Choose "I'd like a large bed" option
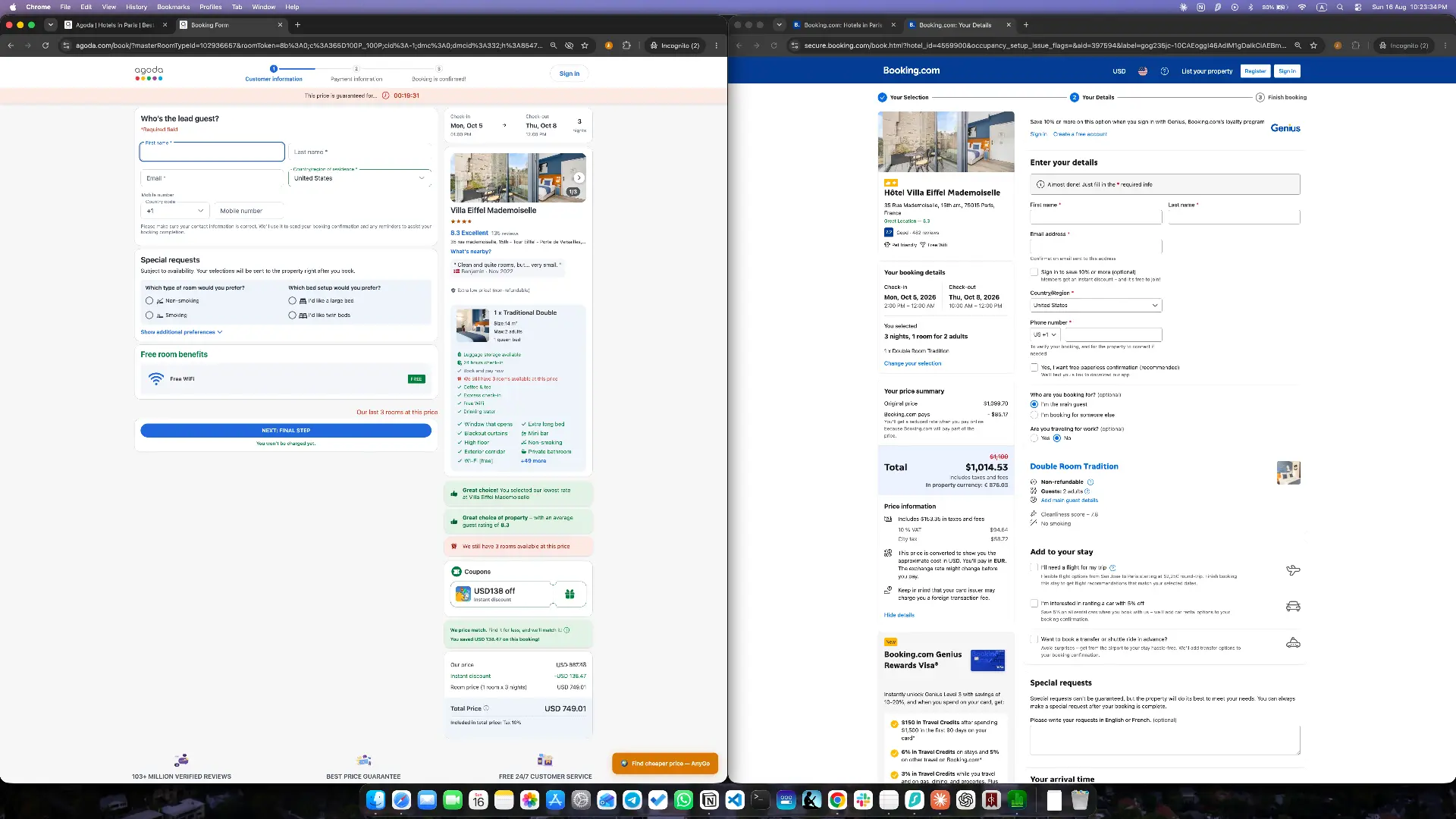The width and height of the screenshot is (1456, 819). 292,301
